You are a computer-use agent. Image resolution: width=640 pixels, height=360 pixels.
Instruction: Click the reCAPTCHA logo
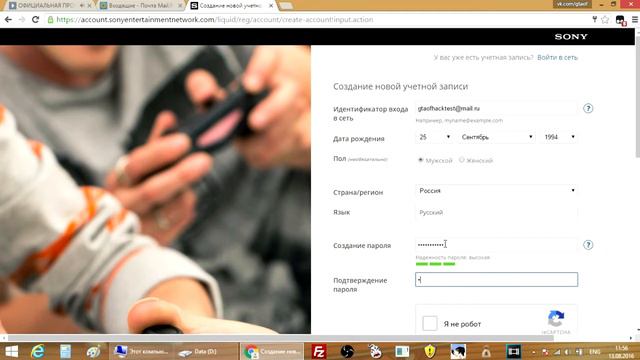[556, 318]
